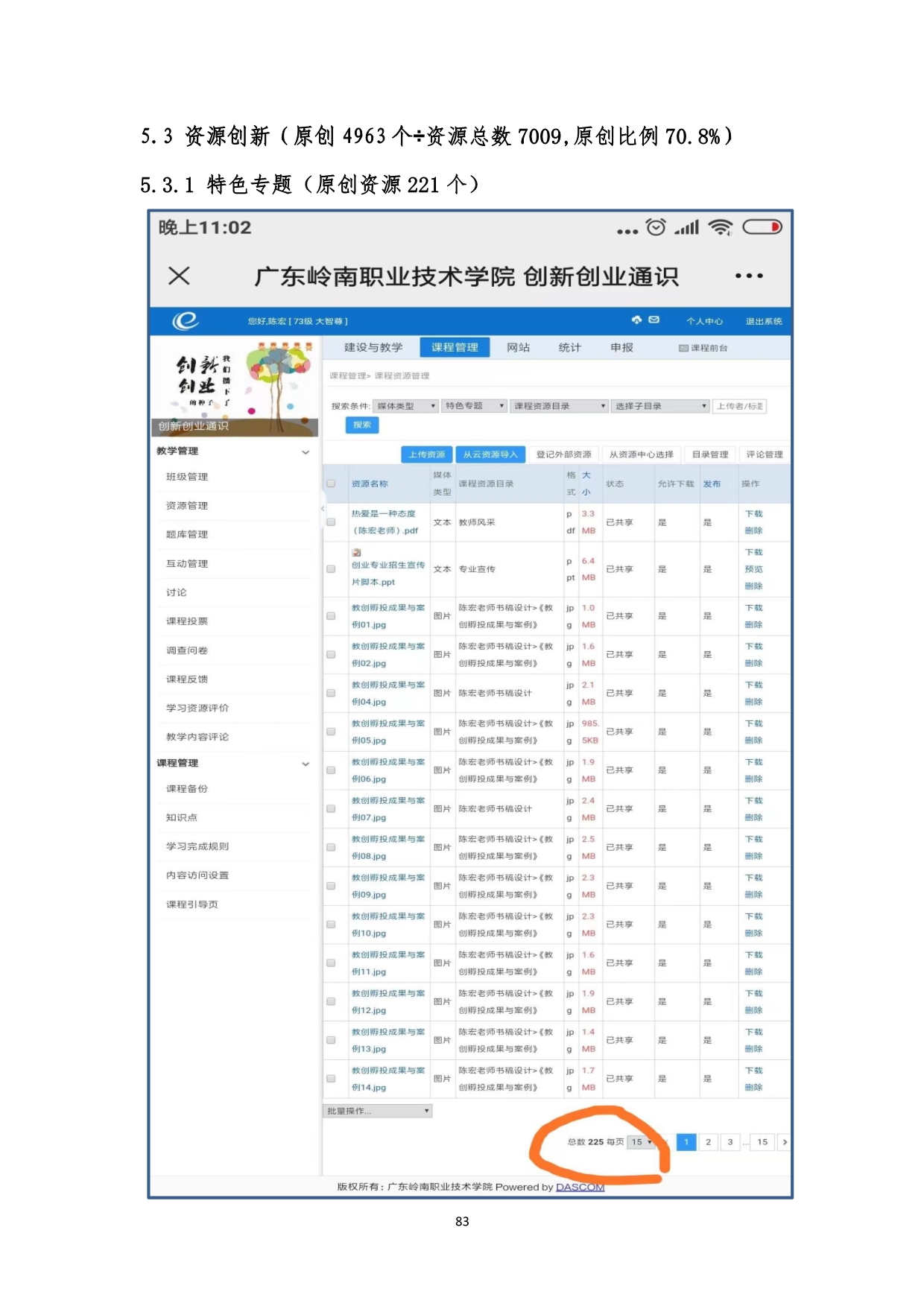Open 资源管理 in the sidebar

[187, 505]
